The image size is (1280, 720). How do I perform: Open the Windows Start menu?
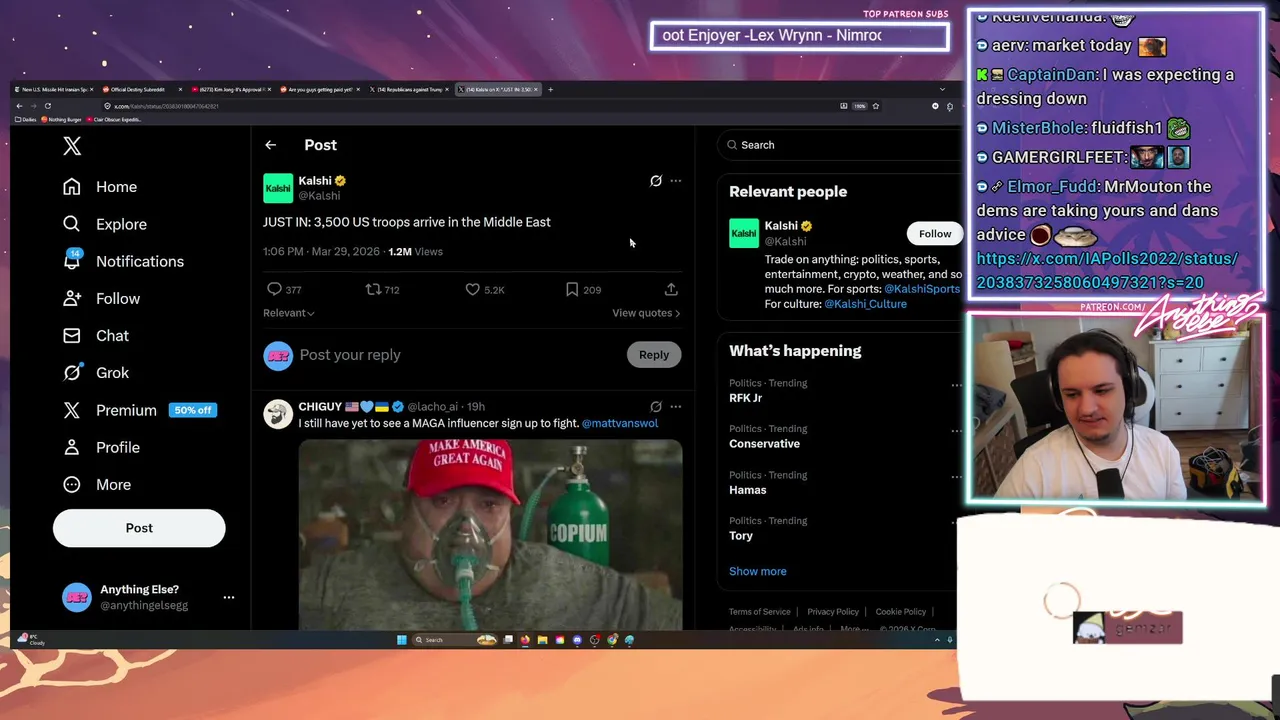(x=402, y=640)
